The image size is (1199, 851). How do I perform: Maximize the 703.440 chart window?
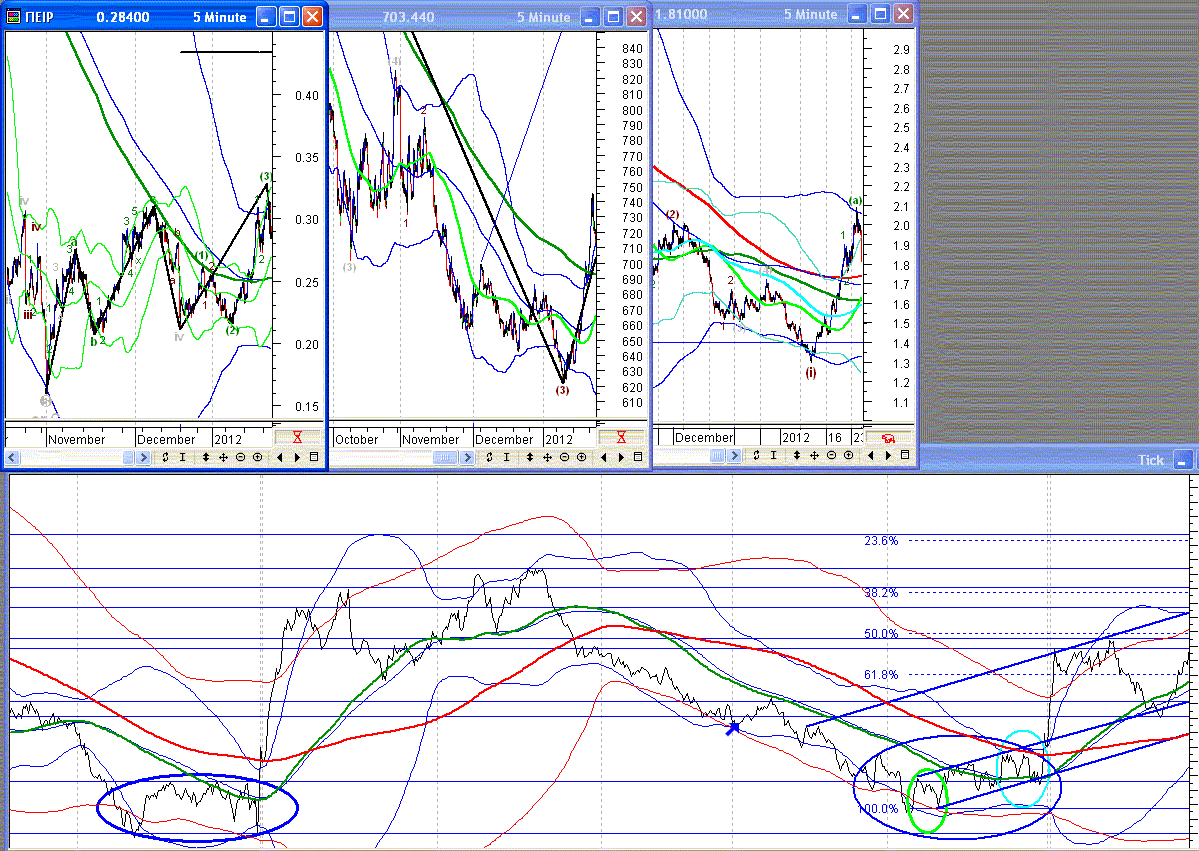(613, 17)
